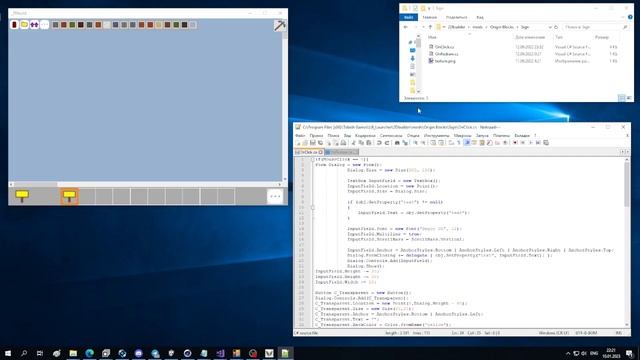This screenshot has width=640, height=360.
Task: Toggle synchronized horizontal scrolling in Notepad++
Action: (441, 142)
